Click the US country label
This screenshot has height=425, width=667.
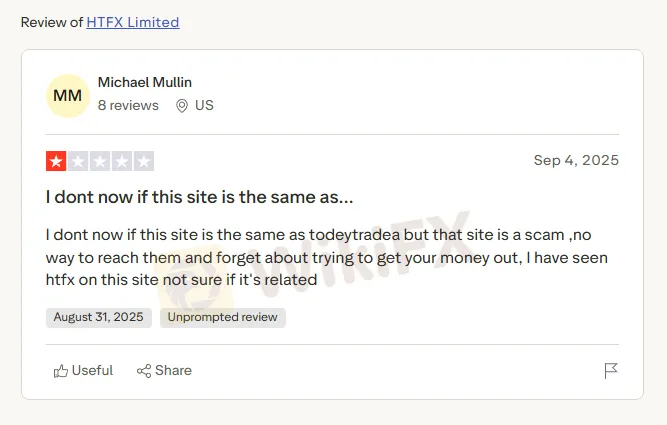[204, 105]
